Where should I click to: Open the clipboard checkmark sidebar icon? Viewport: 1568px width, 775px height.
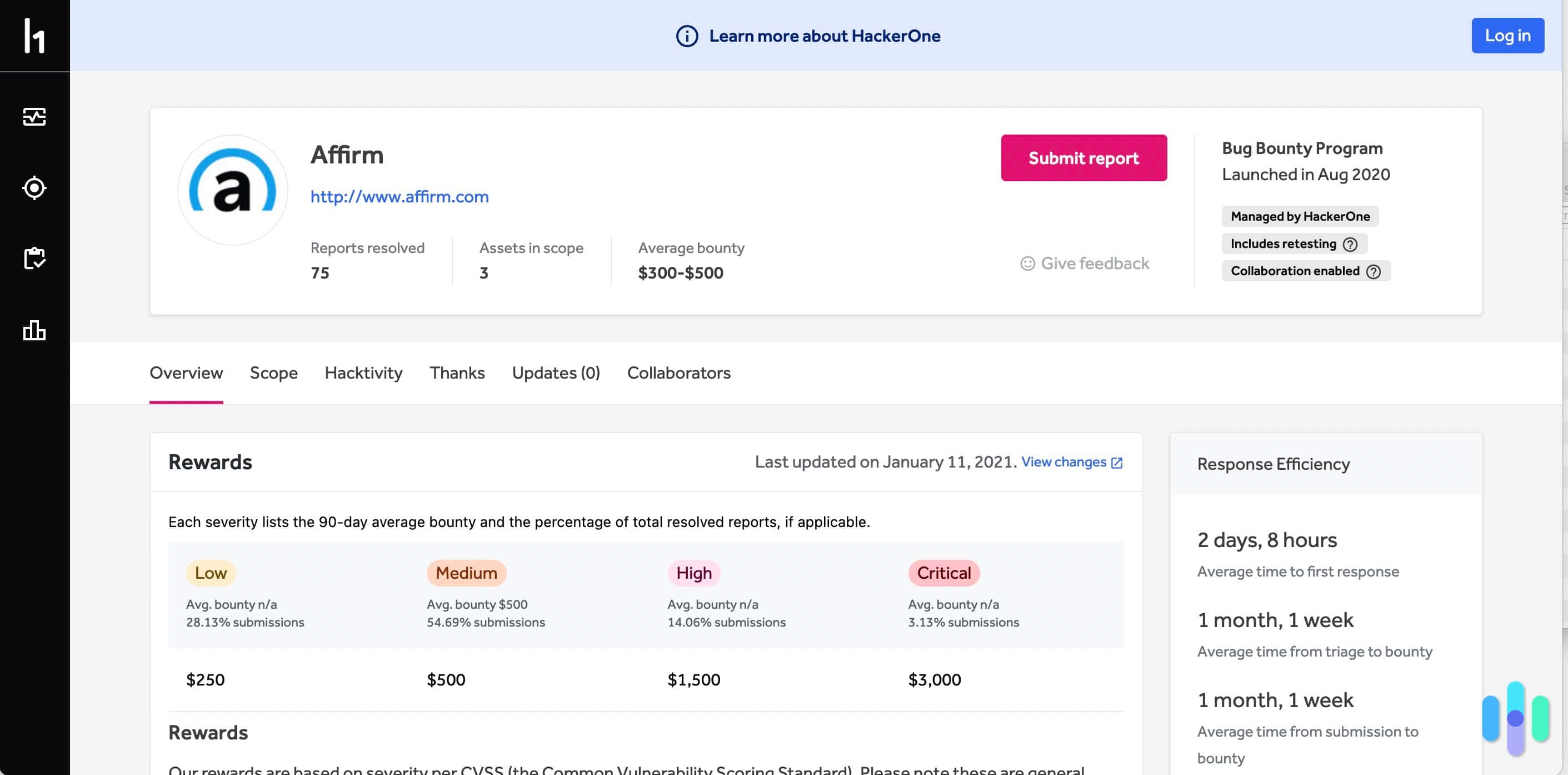click(34, 259)
